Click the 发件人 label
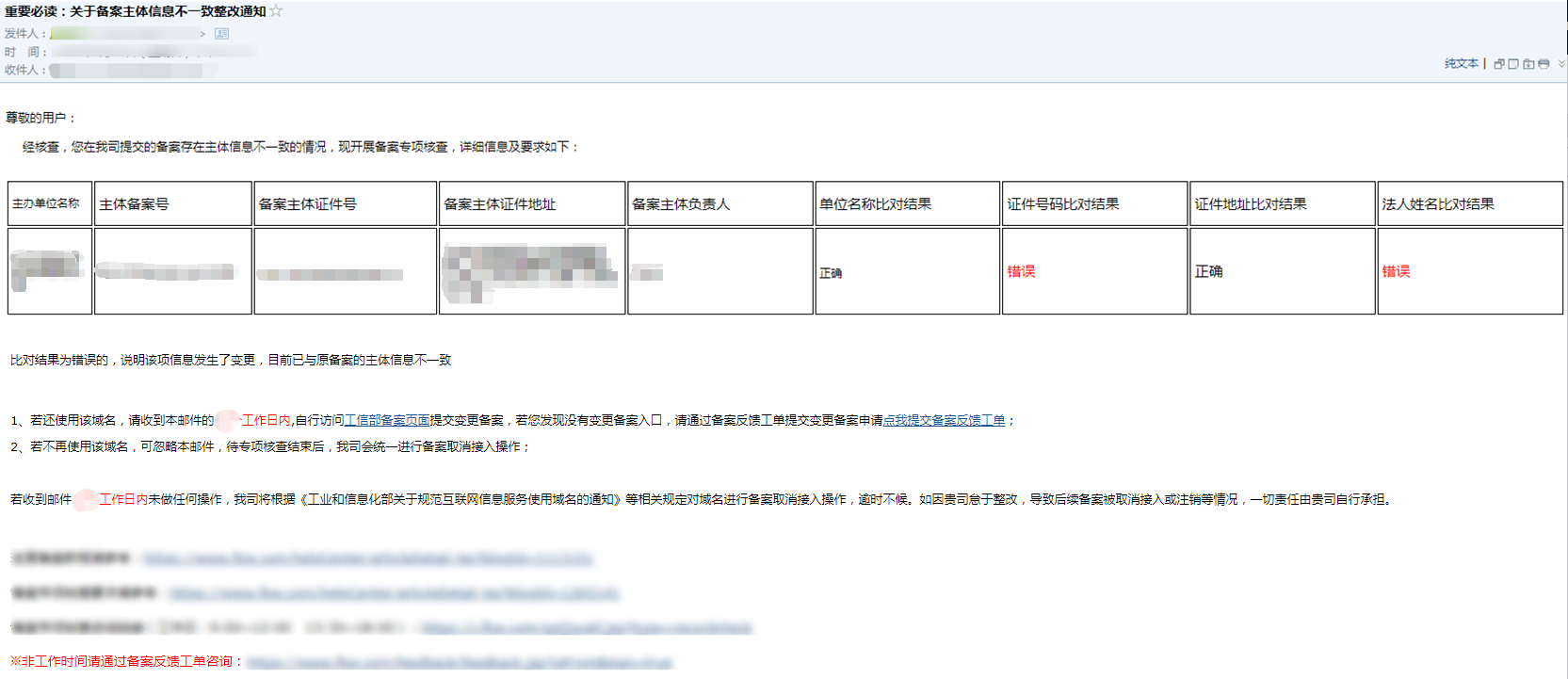 [24, 34]
